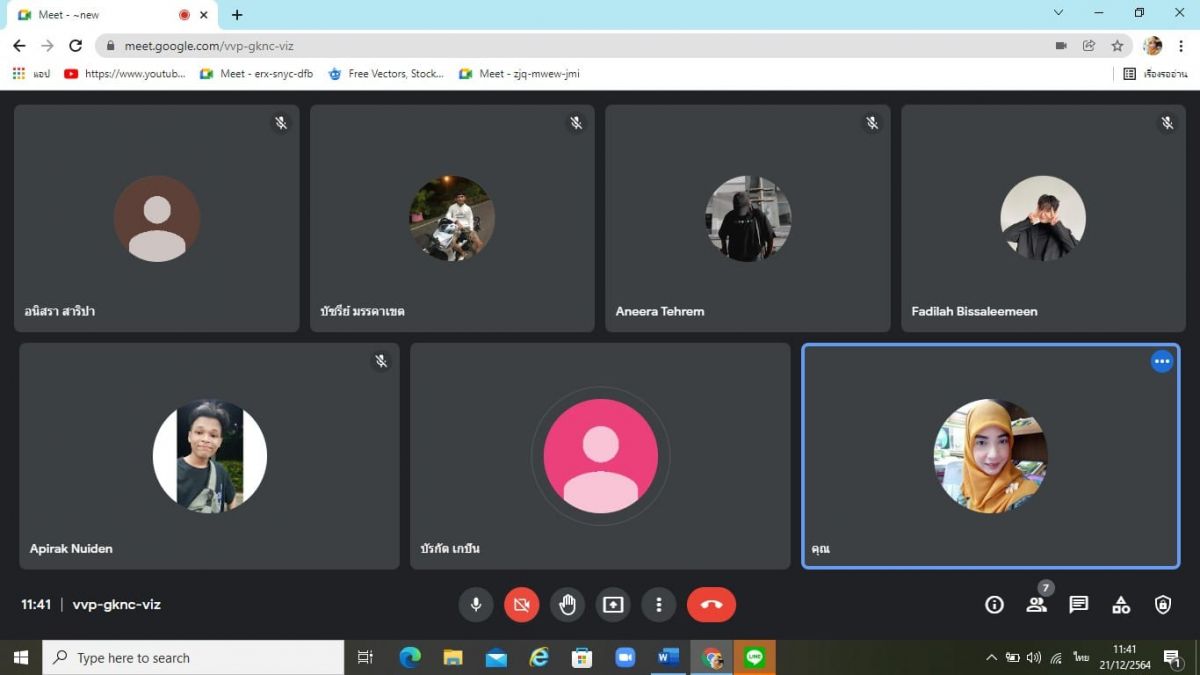Show the participants list panel
This screenshot has height=675, width=1200.
[1036, 605]
